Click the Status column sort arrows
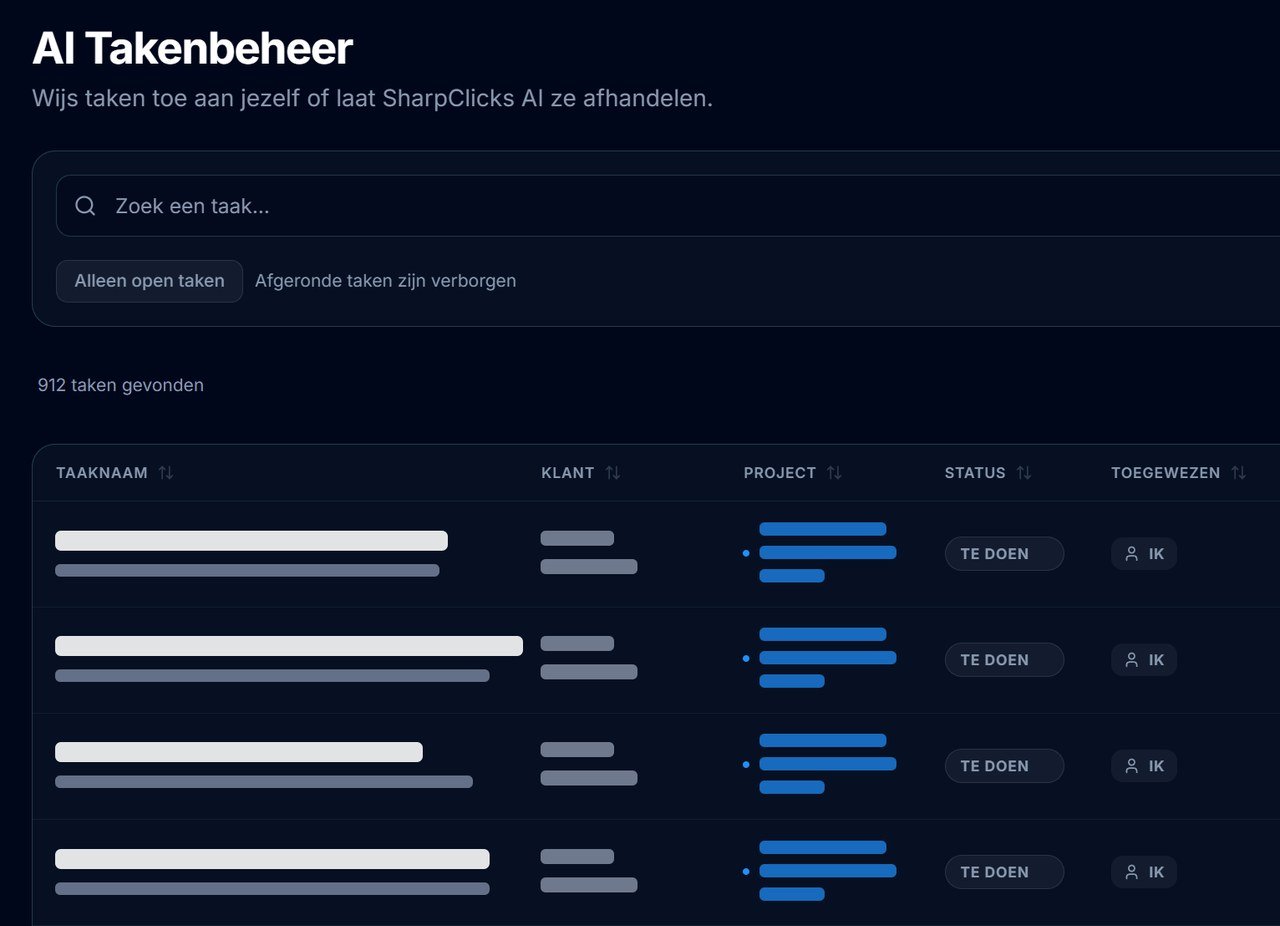 1024,473
